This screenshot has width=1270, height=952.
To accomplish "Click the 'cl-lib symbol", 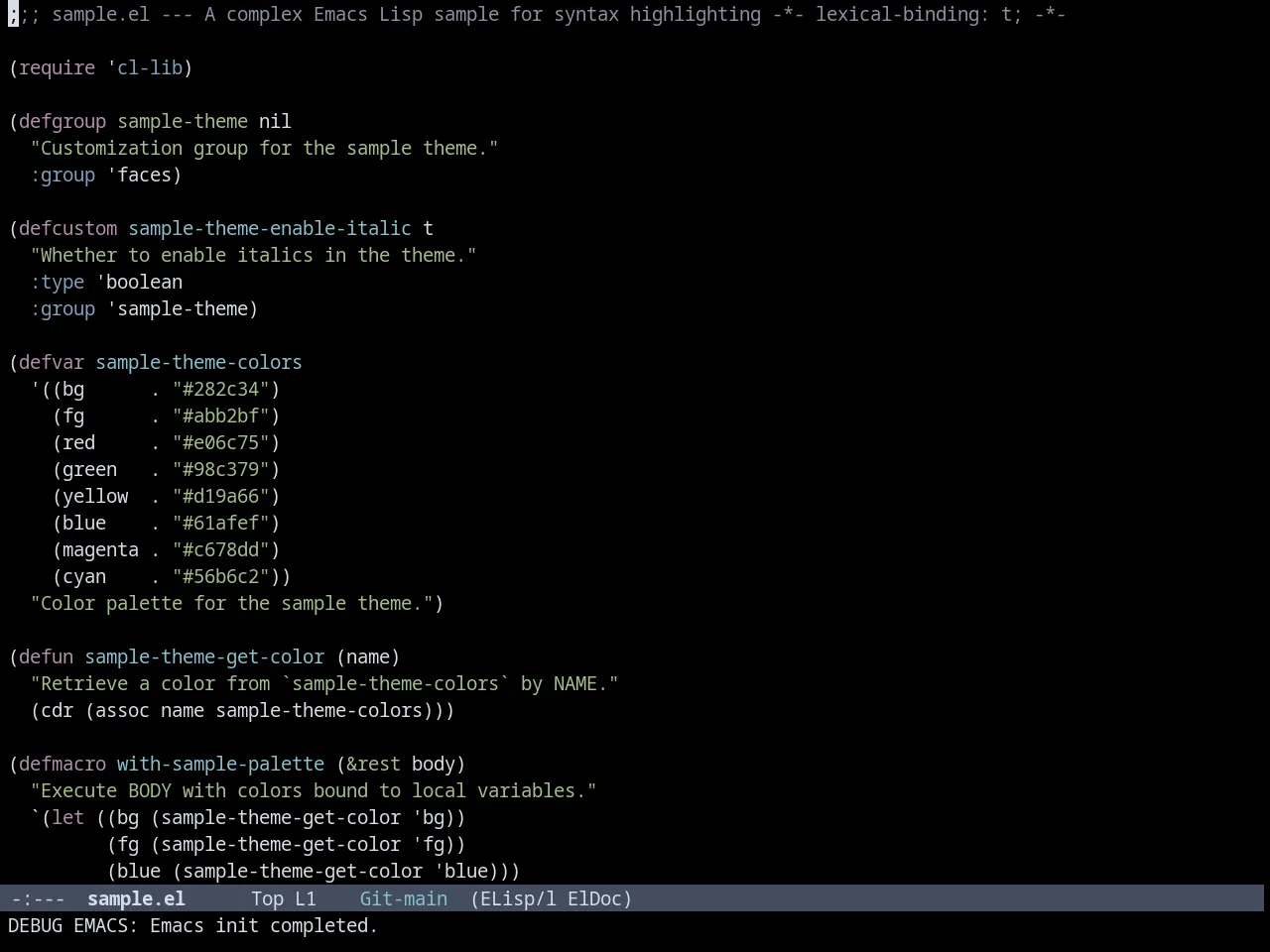I will [145, 67].
